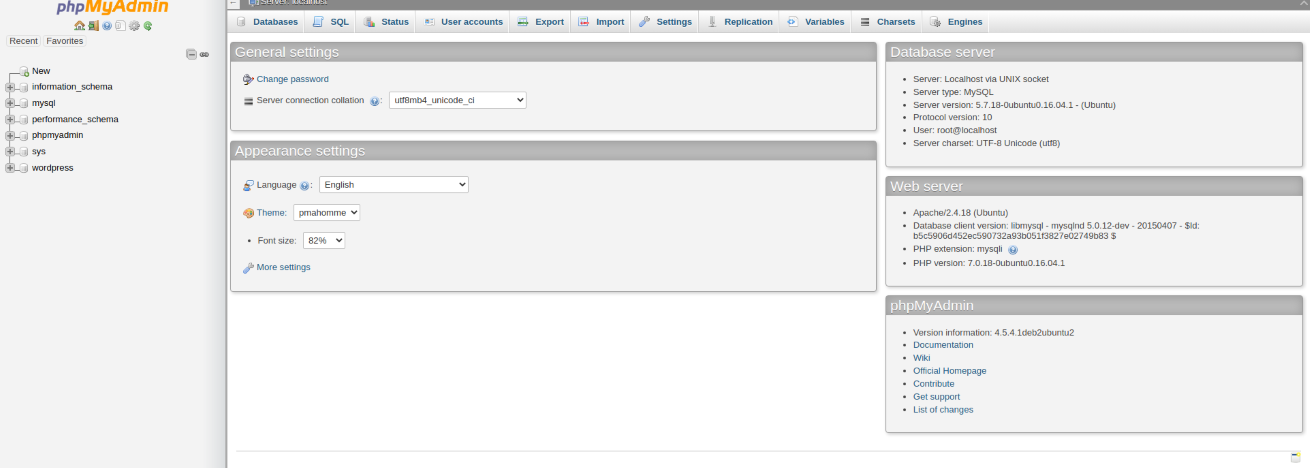Screen dimensions: 1310x468
Task: Select the performance_schema database name
Action: pos(75,119)
